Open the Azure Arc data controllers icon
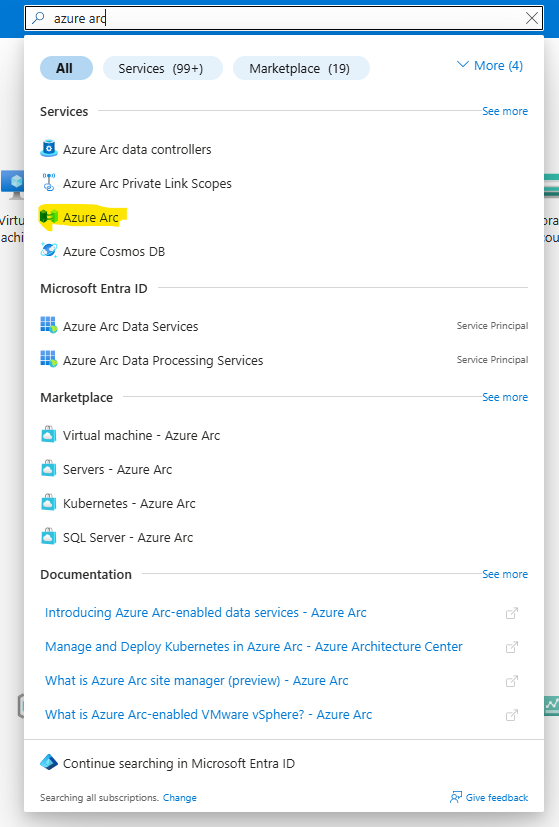Image resolution: width=559 pixels, height=827 pixels. click(x=49, y=149)
